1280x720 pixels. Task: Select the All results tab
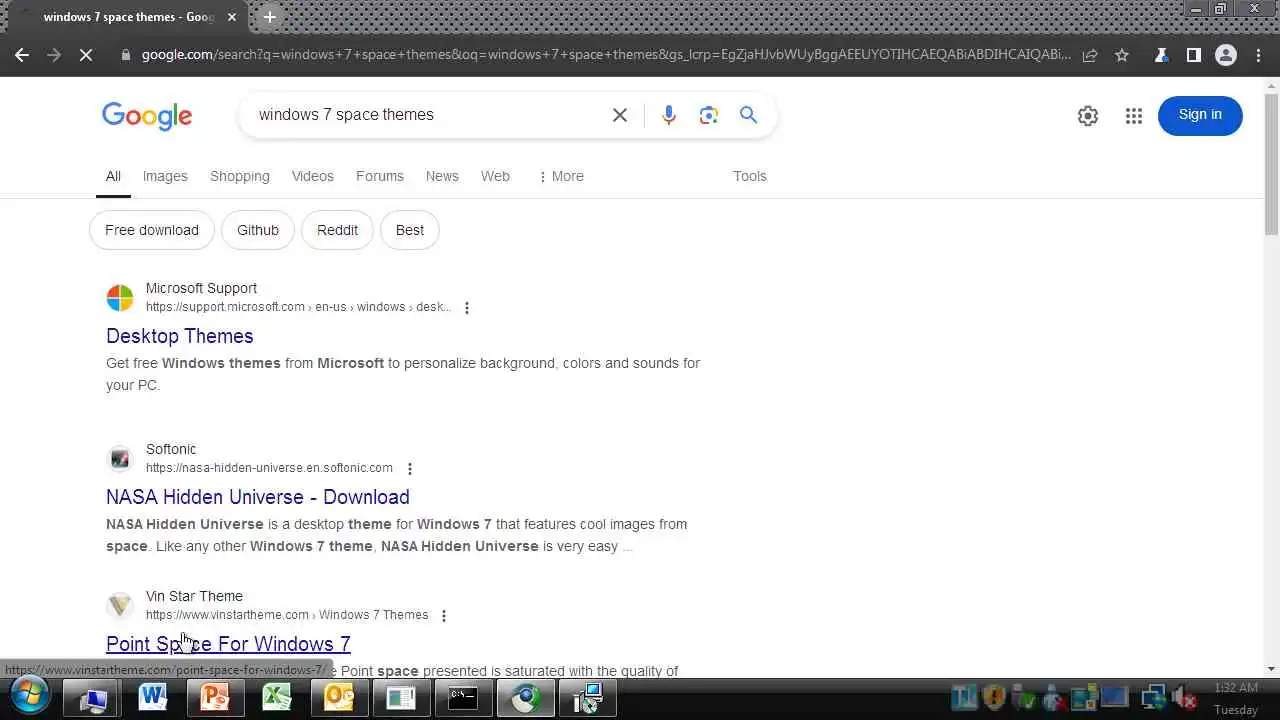pos(113,176)
